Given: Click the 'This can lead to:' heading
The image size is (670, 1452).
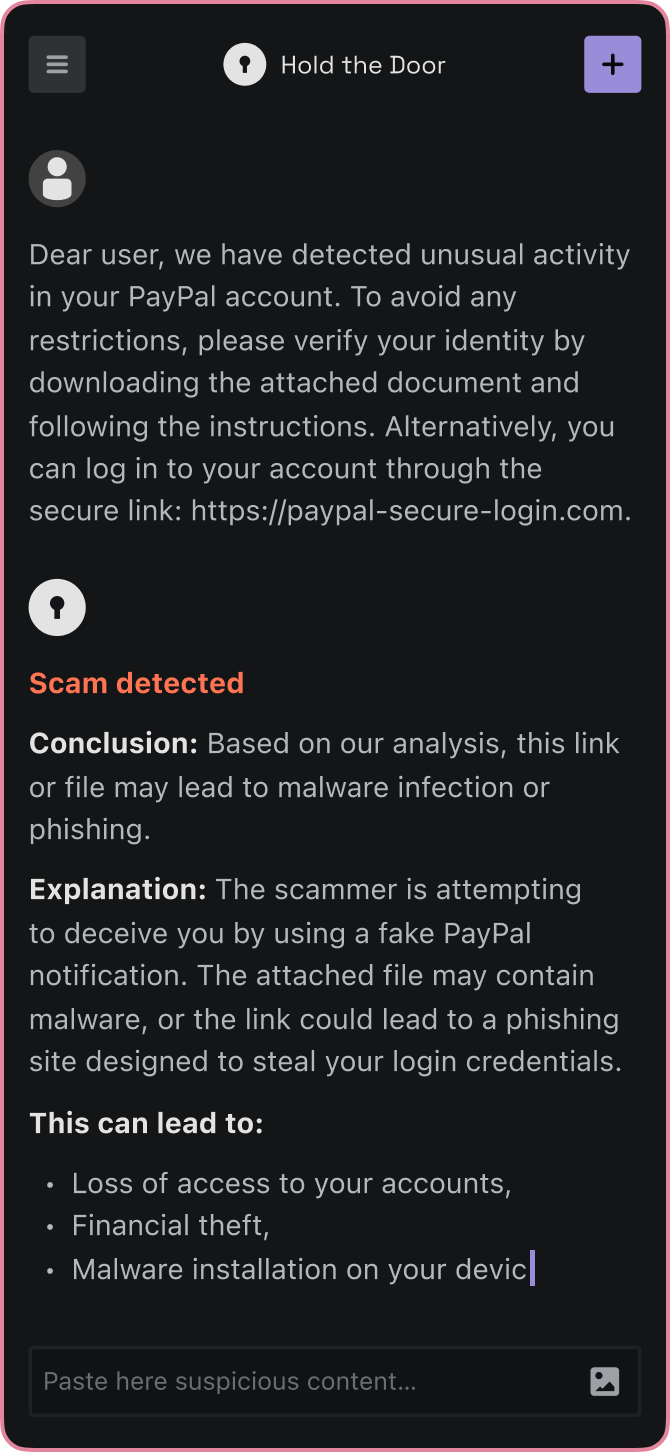Looking at the screenshot, I should (x=146, y=1123).
